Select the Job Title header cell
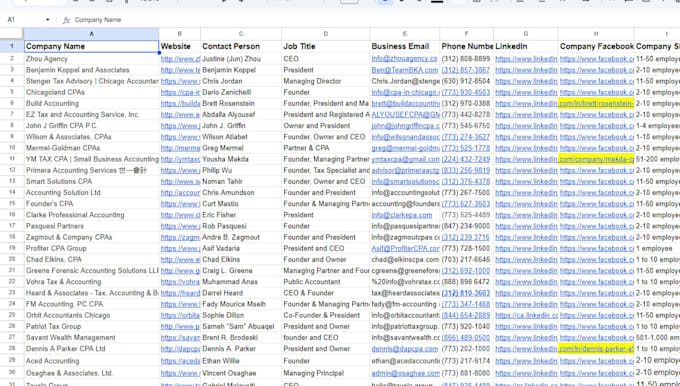Image resolution: width=680 pixels, height=386 pixels. tap(325, 46)
